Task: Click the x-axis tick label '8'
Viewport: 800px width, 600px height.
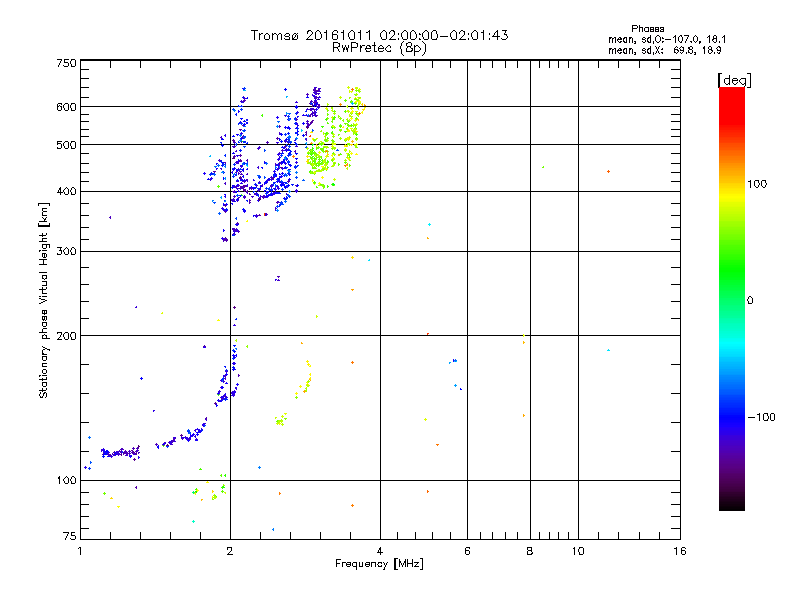Action: tap(530, 551)
